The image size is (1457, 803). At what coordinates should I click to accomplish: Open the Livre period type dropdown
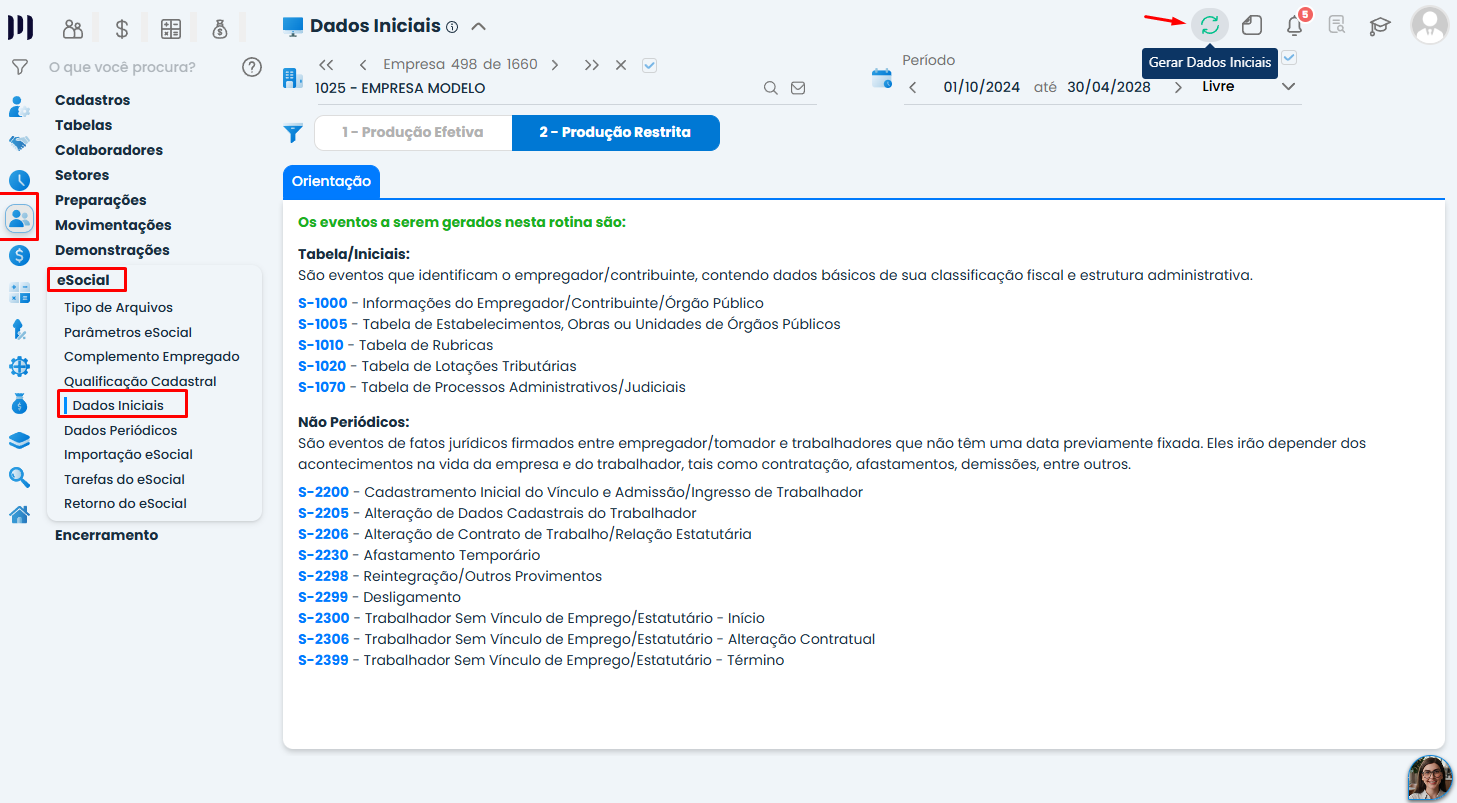(1249, 87)
